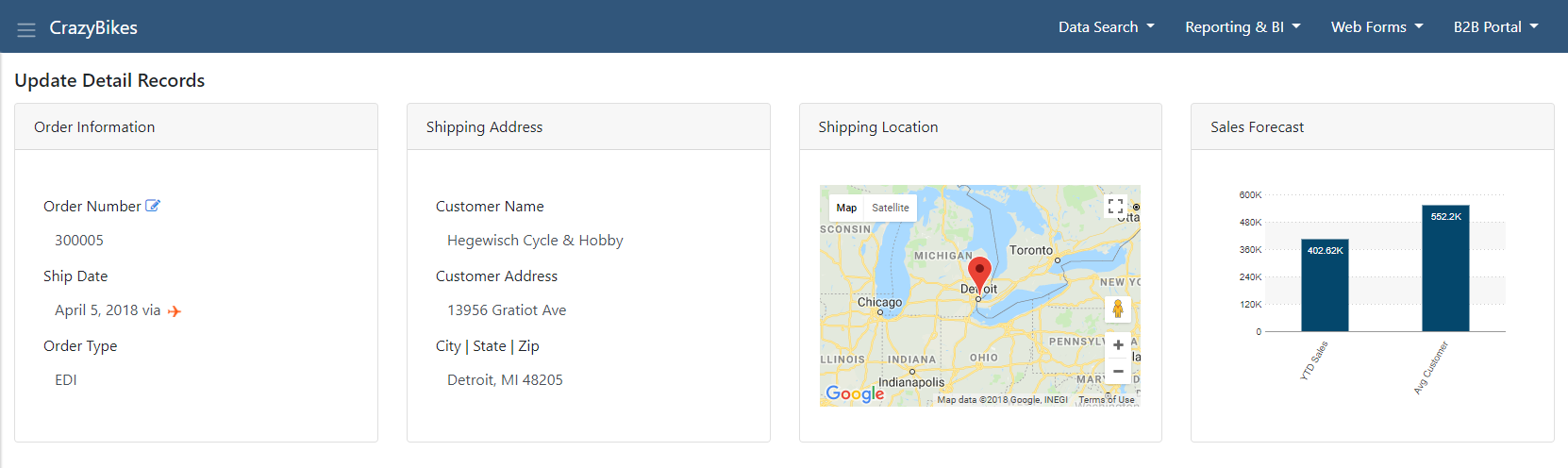Screen dimensions: 1568x468
Task: Open the B2B Portal menu
Action: point(1496,27)
